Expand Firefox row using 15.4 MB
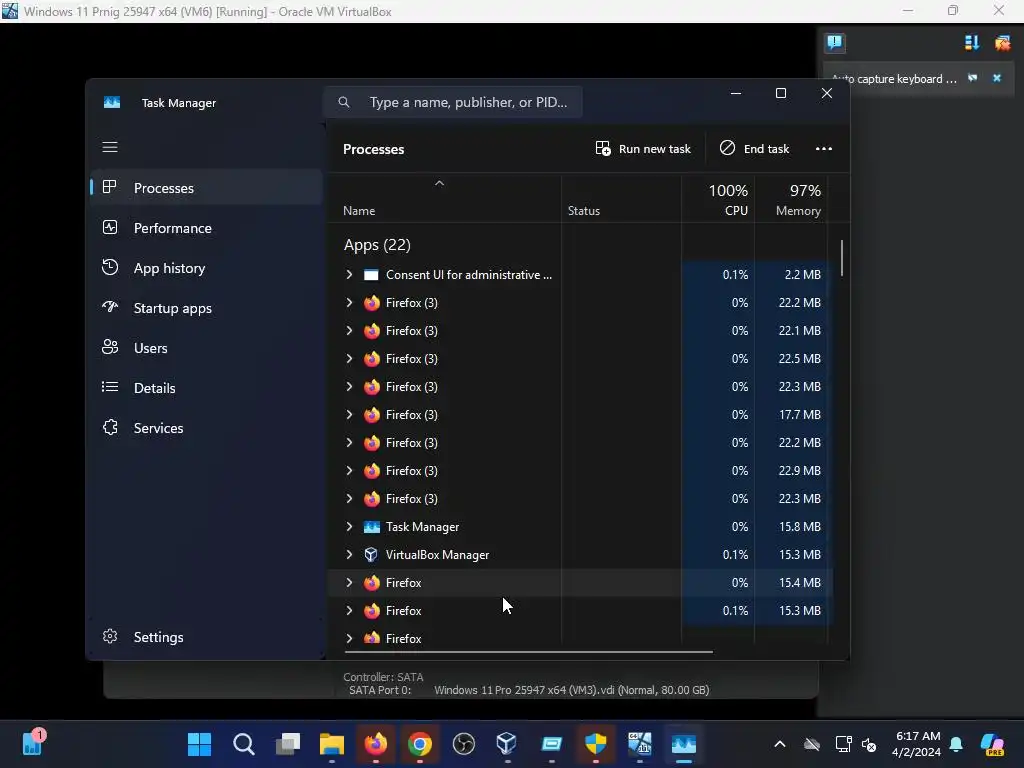The width and height of the screenshot is (1024, 768). [349, 583]
